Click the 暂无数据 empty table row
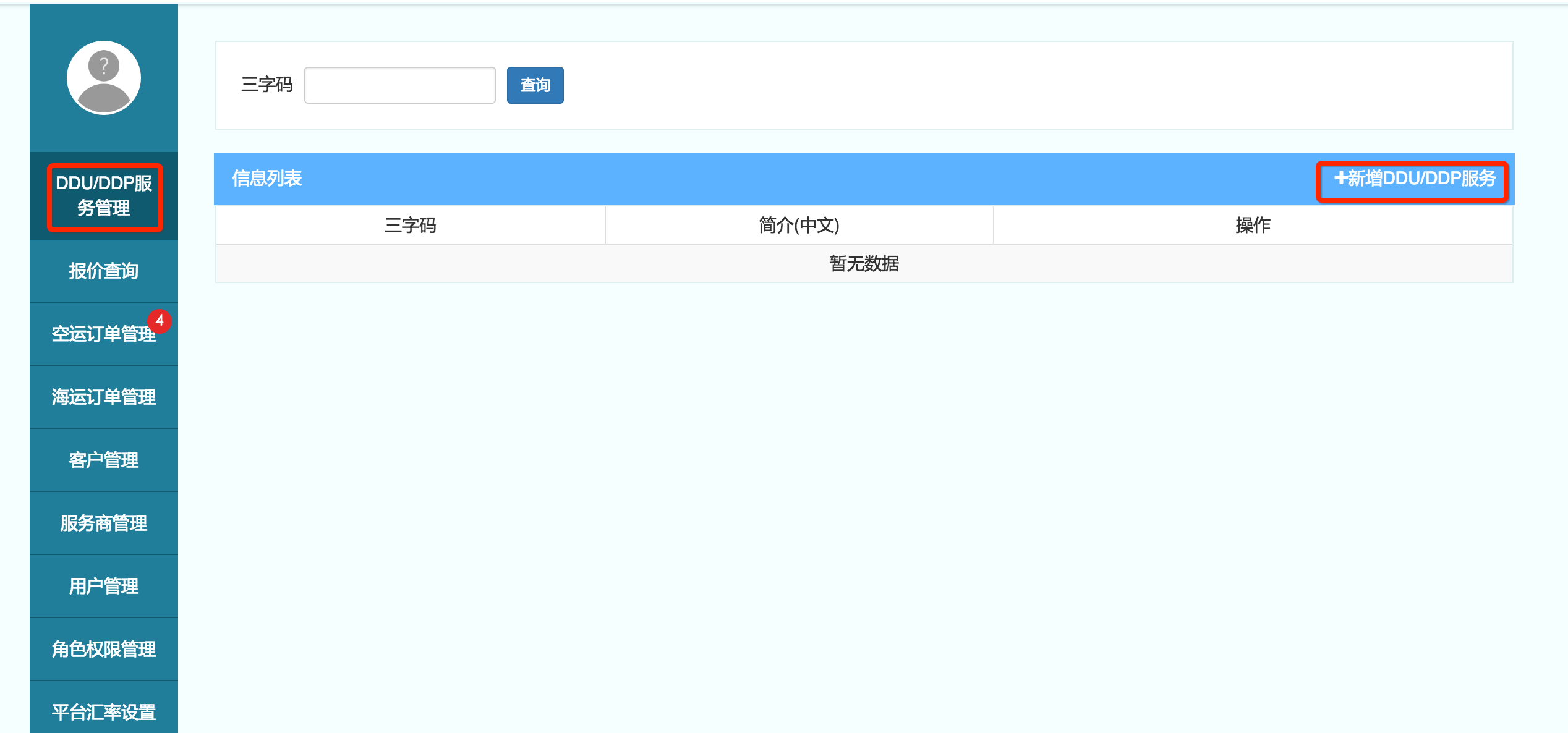The width and height of the screenshot is (1568, 733). (x=864, y=264)
